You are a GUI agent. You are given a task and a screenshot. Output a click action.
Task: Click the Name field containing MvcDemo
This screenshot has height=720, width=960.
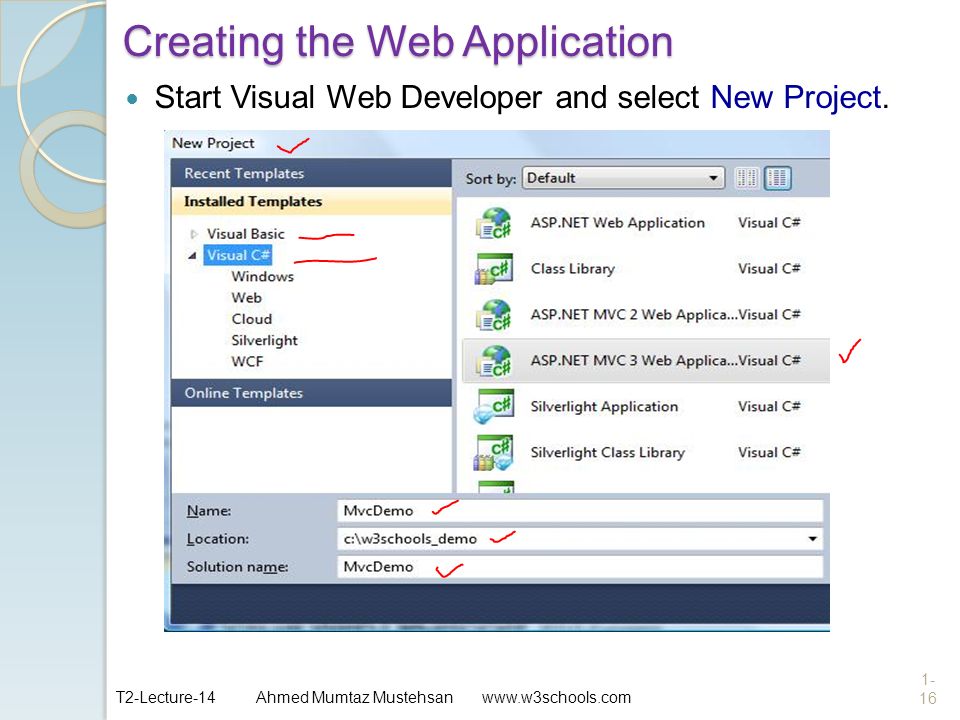pyautogui.click(x=580, y=511)
